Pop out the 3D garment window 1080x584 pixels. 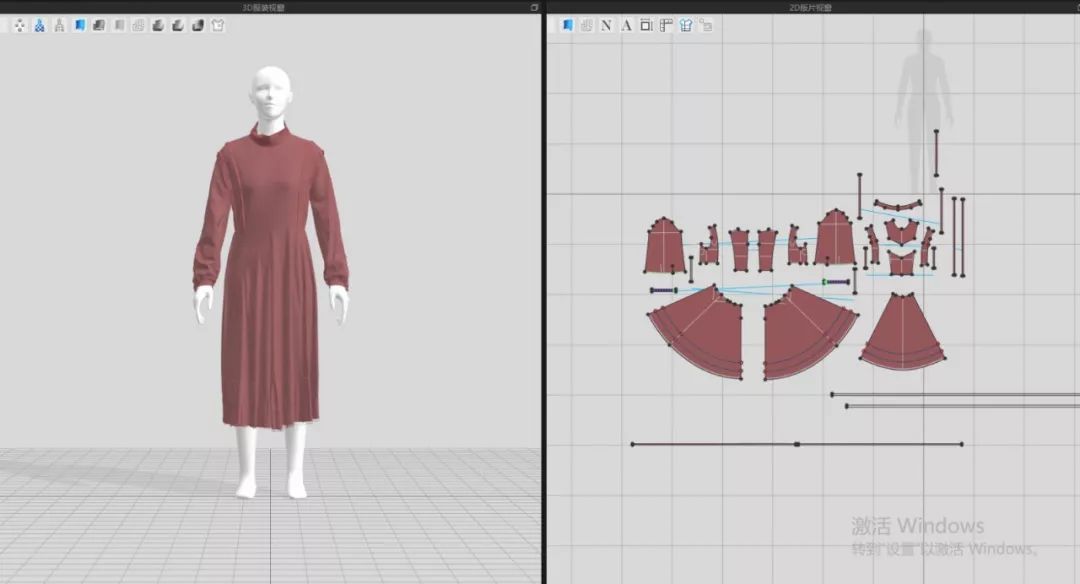(x=534, y=7)
